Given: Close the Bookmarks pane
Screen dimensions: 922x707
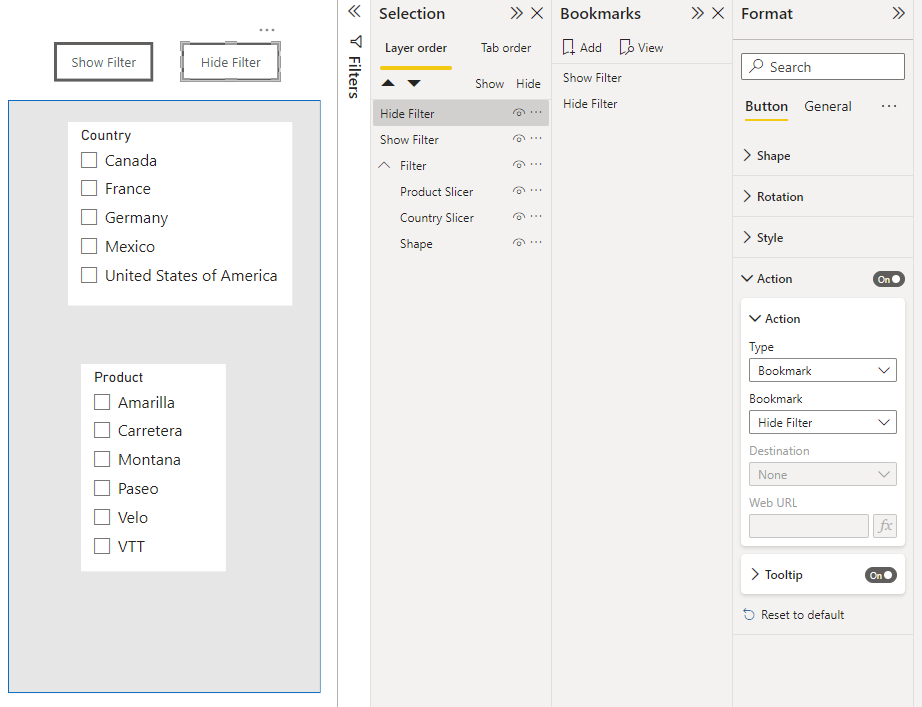Looking at the screenshot, I should coord(718,13).
